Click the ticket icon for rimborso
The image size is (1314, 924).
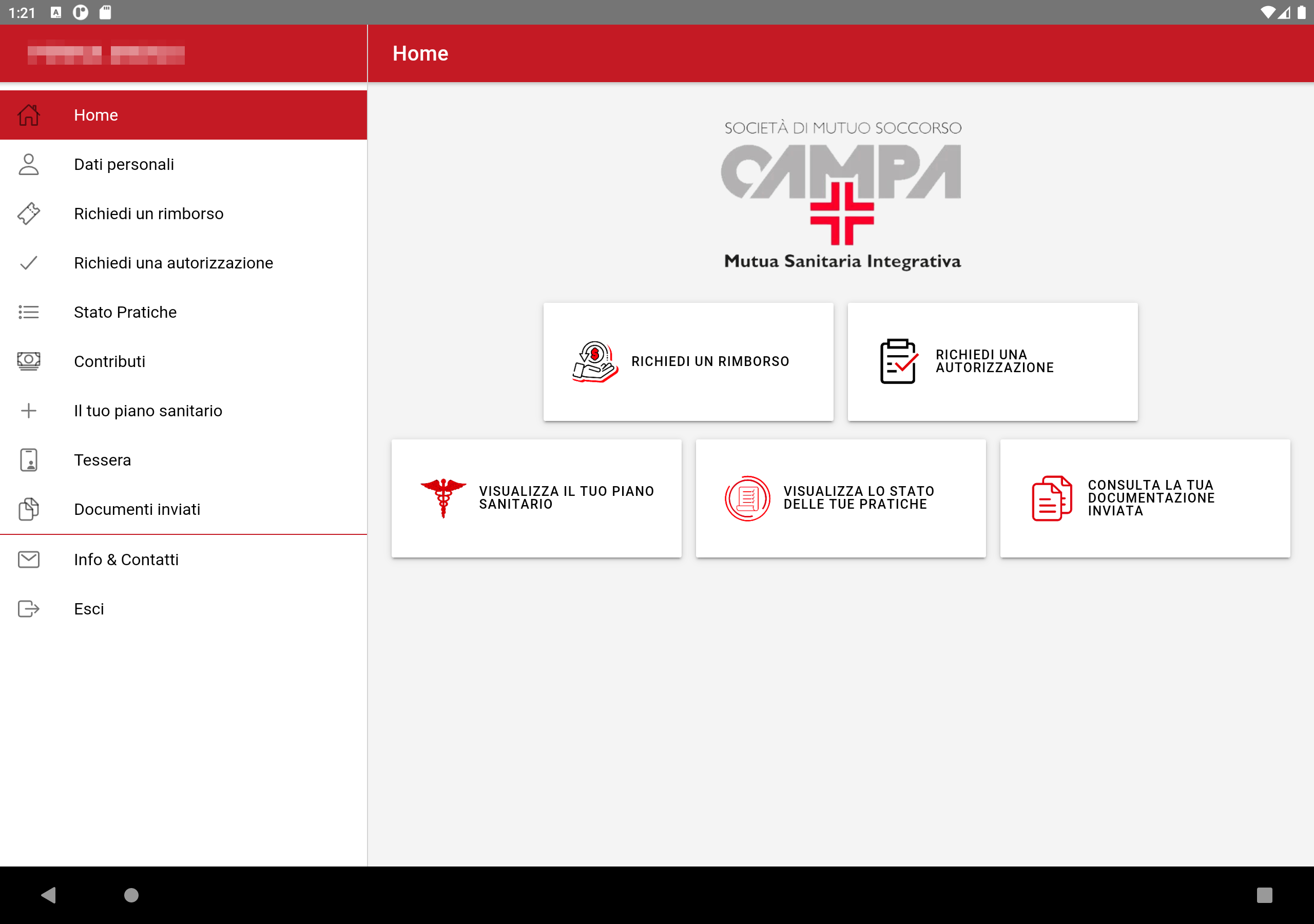point(29,214)
